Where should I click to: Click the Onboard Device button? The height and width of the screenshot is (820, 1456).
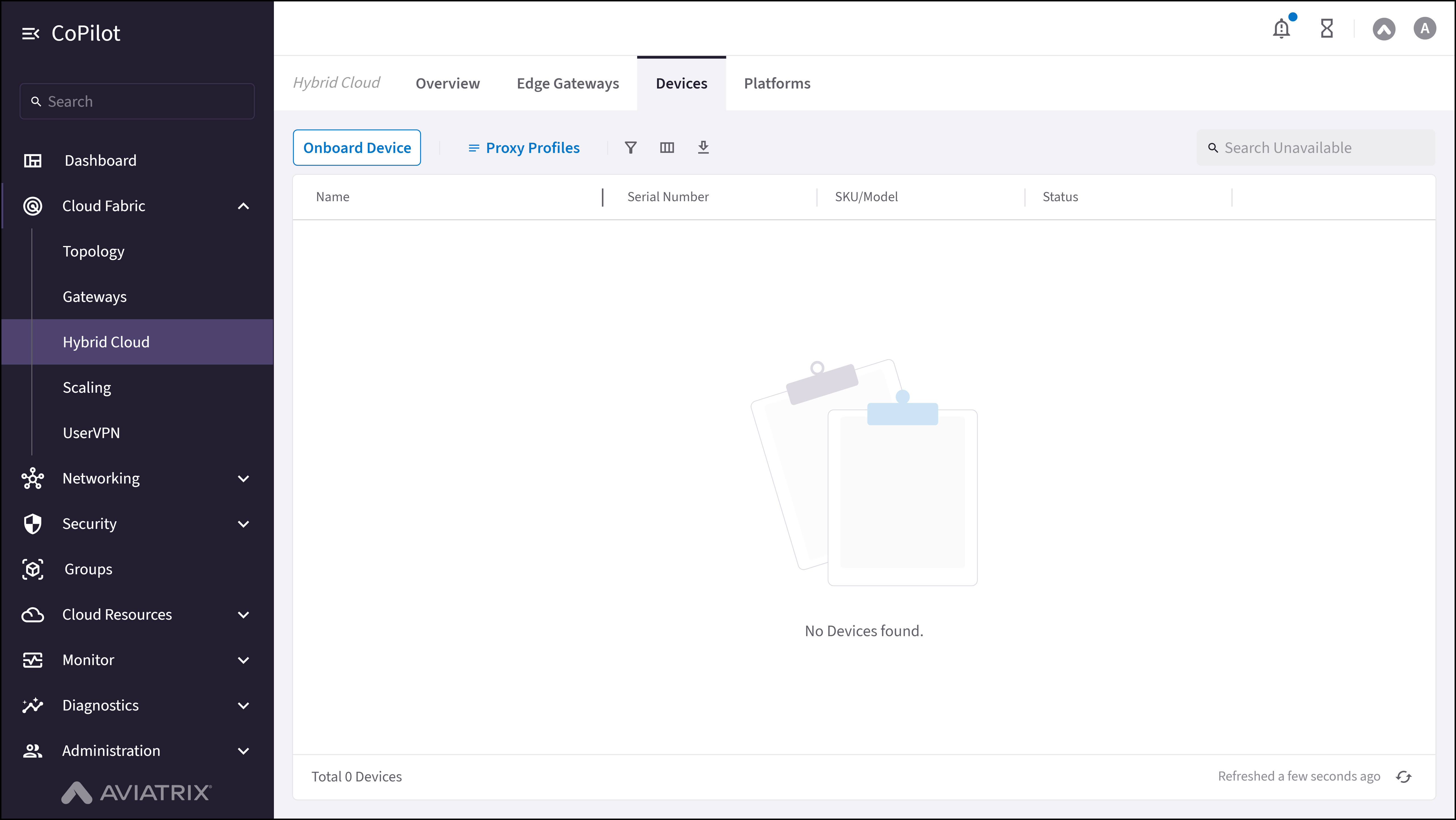[x=357, y=148]
